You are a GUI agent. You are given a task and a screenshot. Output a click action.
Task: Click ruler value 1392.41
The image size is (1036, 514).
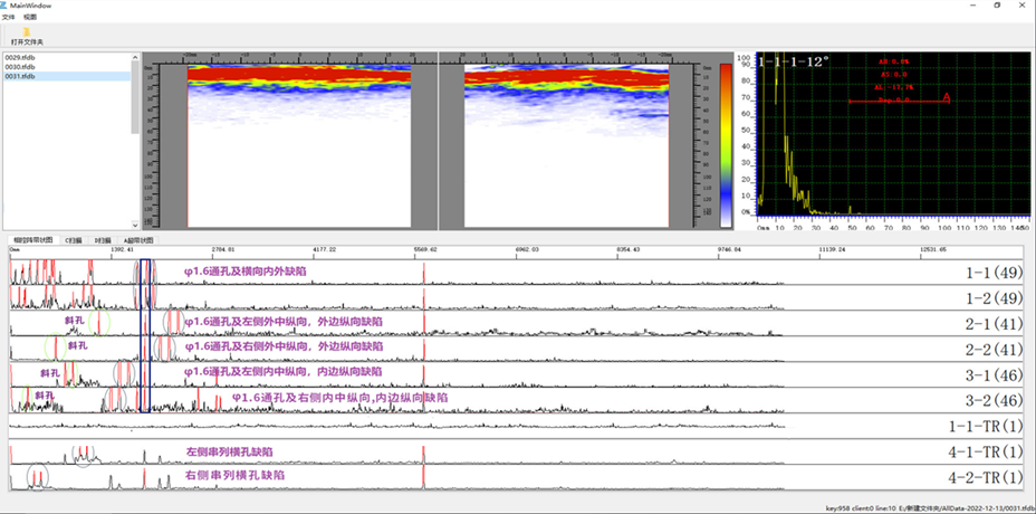click(121, 250)
